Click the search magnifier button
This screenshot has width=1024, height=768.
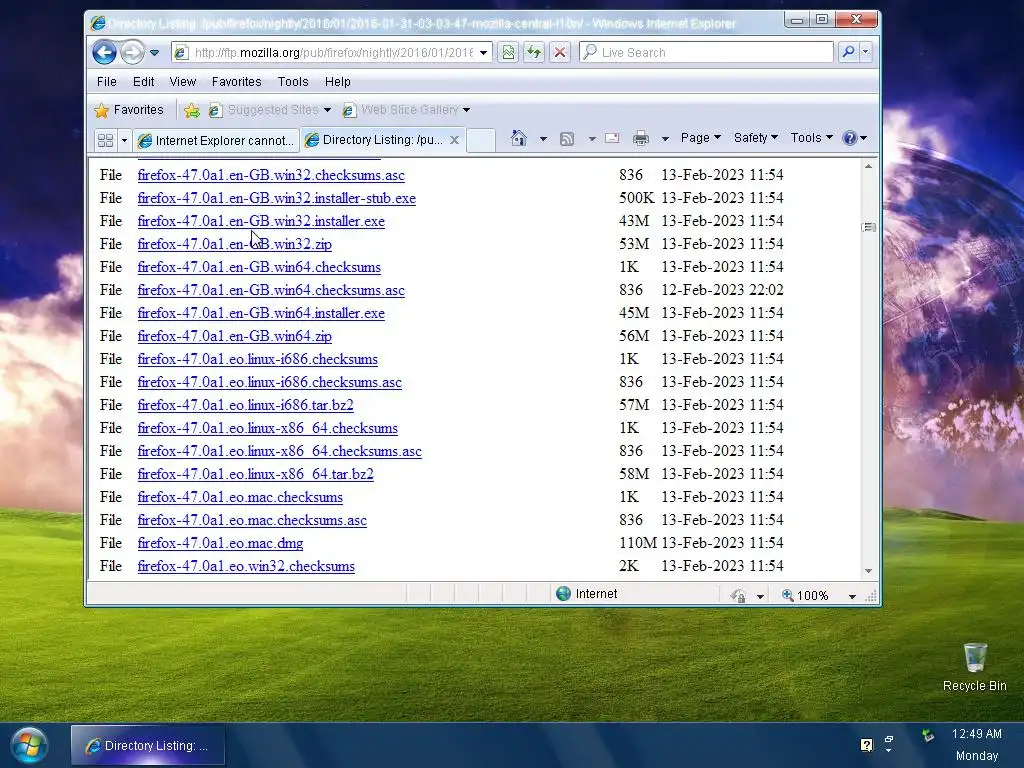[x=848, y=52]
